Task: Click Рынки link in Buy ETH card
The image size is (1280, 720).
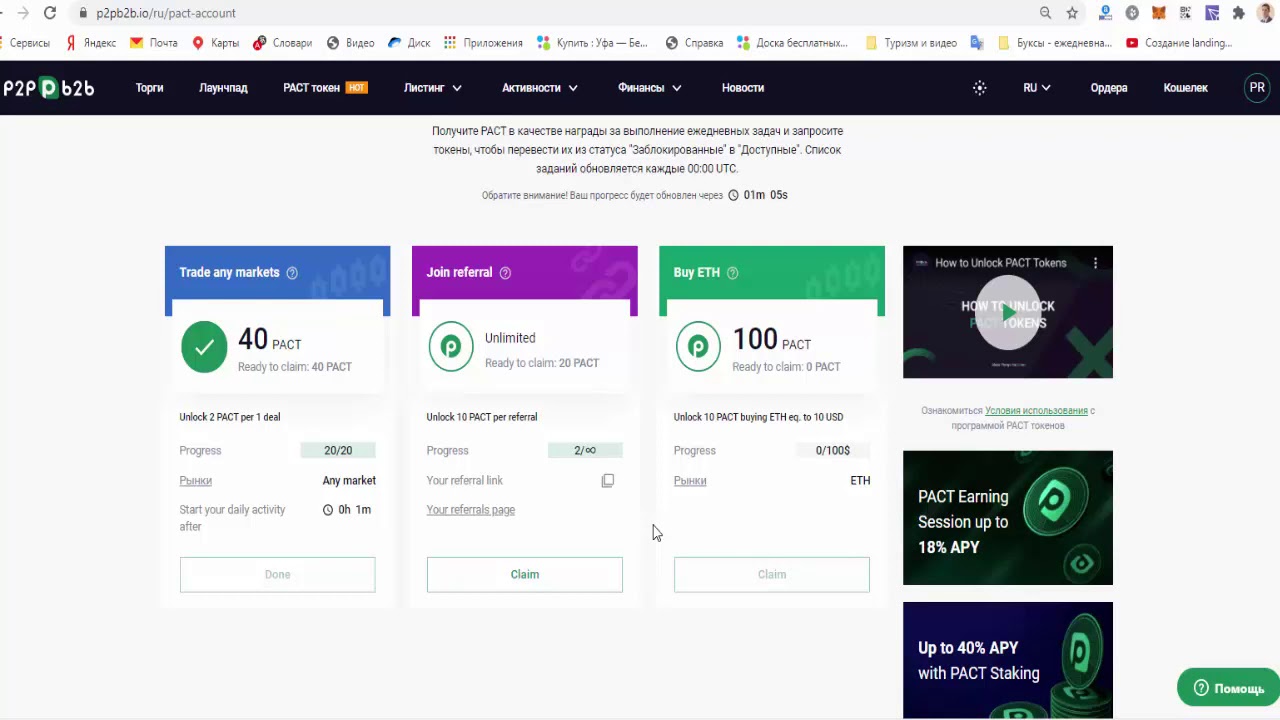Action: (690, 481)
